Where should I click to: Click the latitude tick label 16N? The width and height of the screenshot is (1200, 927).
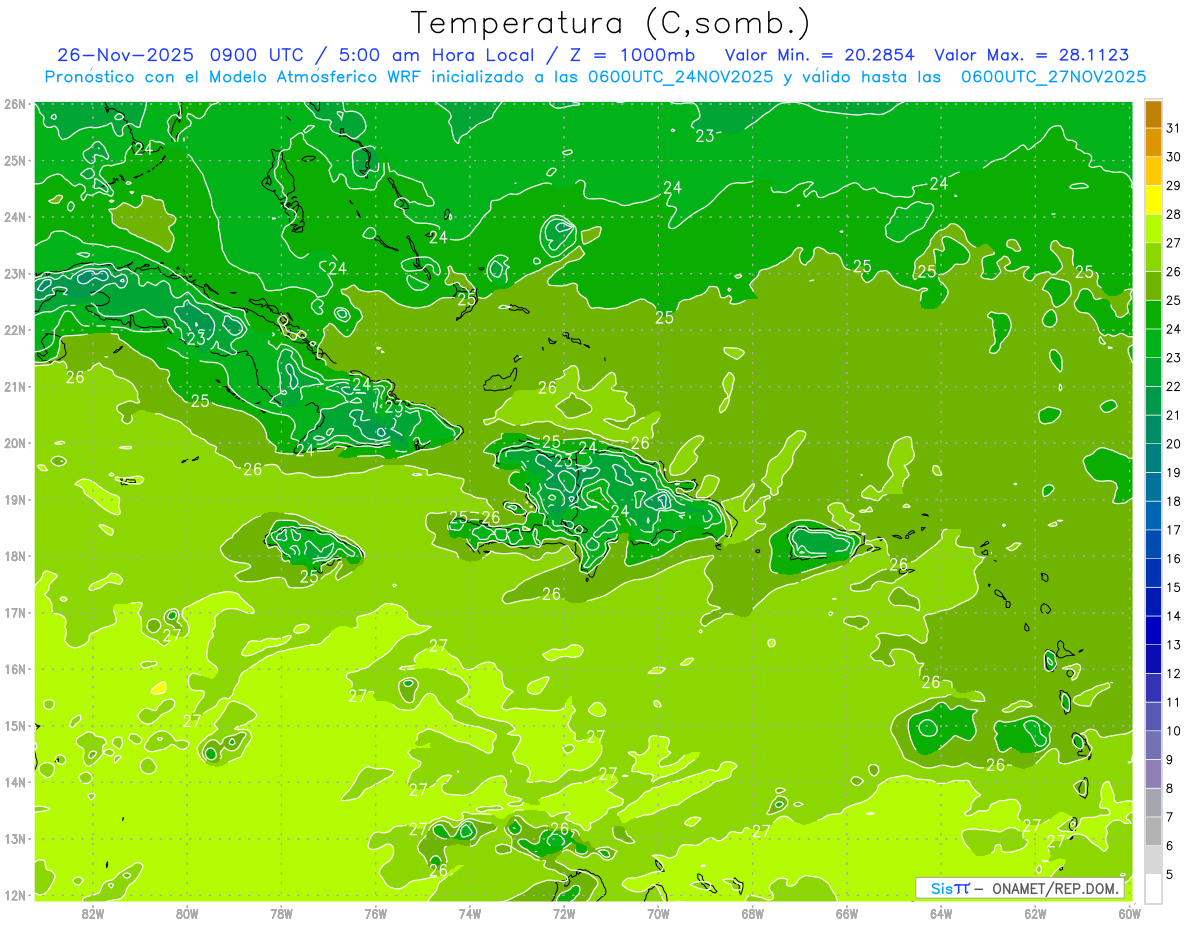16,669
